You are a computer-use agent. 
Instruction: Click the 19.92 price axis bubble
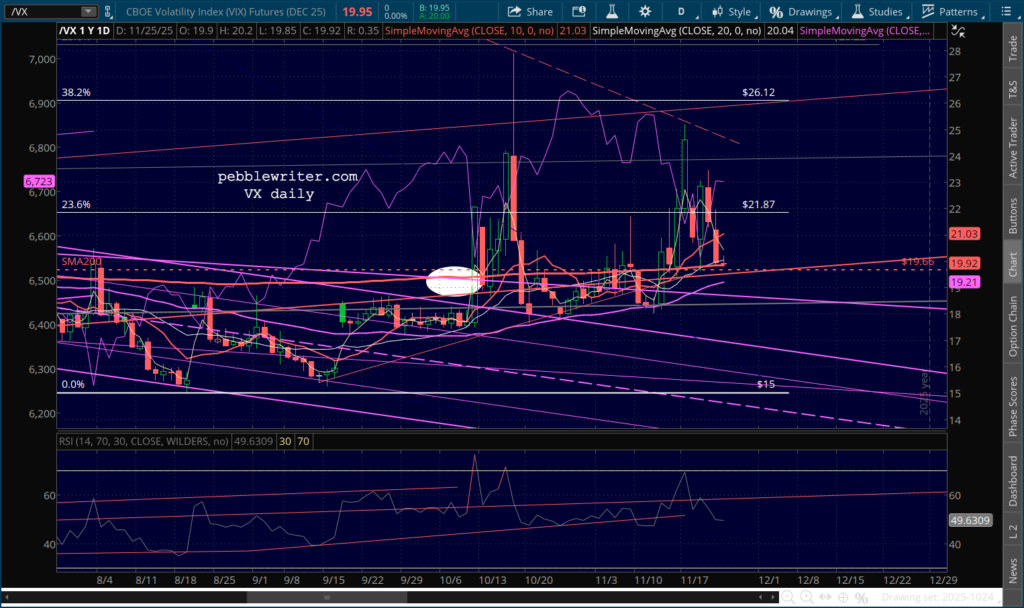click(964, 263)
